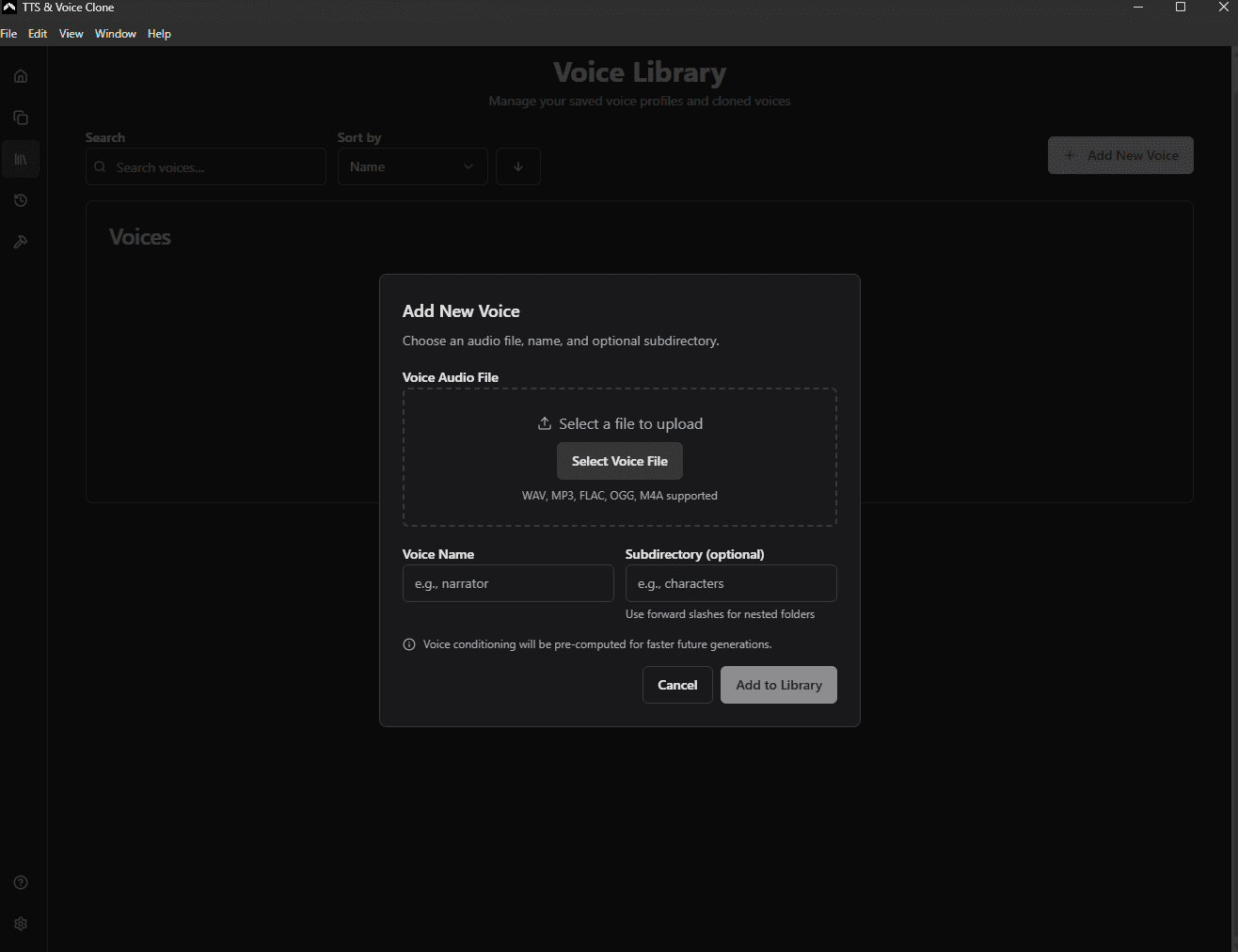1238x952 pixels.
Task: Cancel the Add New Voice dialog
Action: [677, 685]
